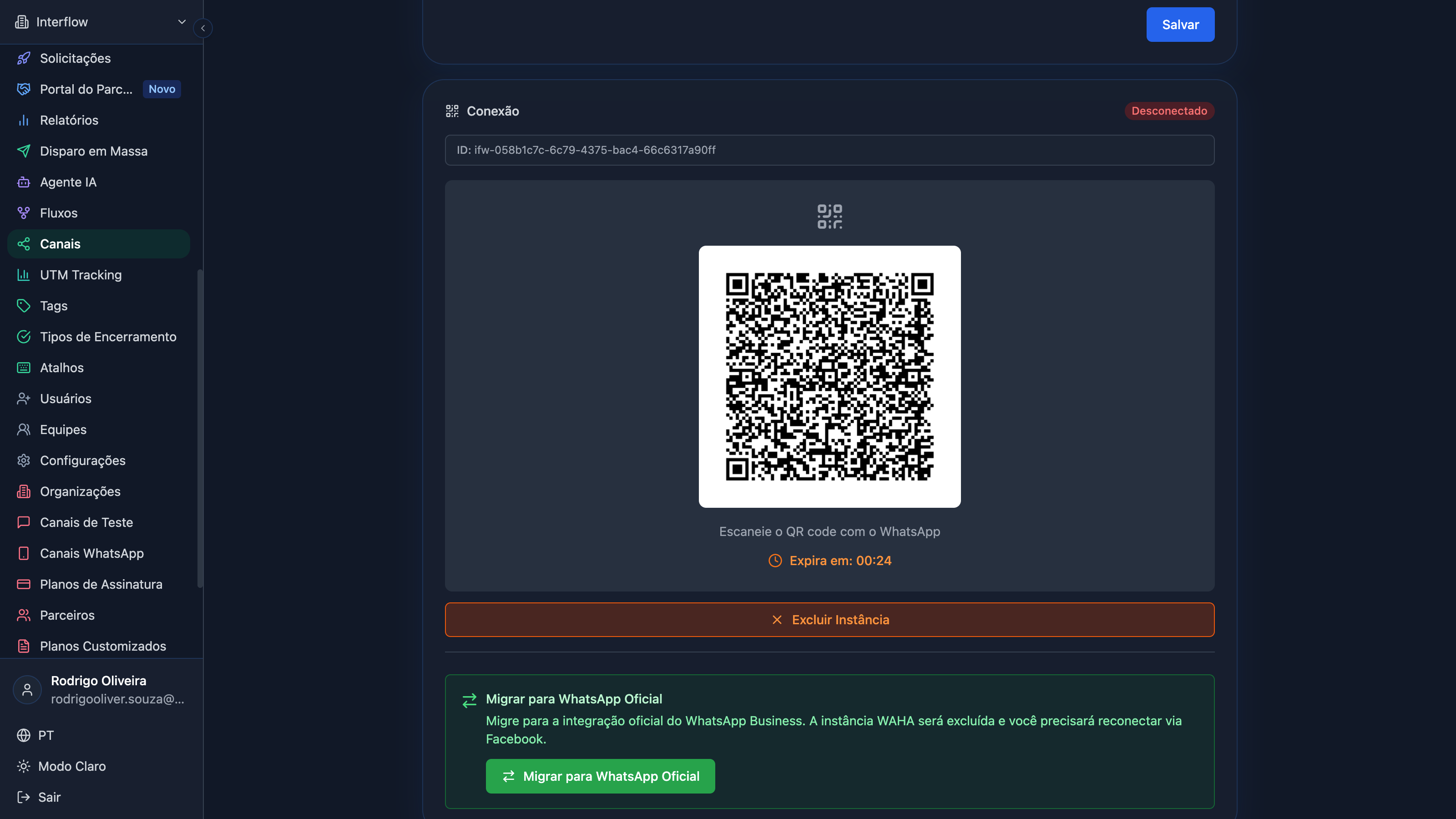
Task: Click the sidebar vertical scrollbar
Action: (200, 430)
